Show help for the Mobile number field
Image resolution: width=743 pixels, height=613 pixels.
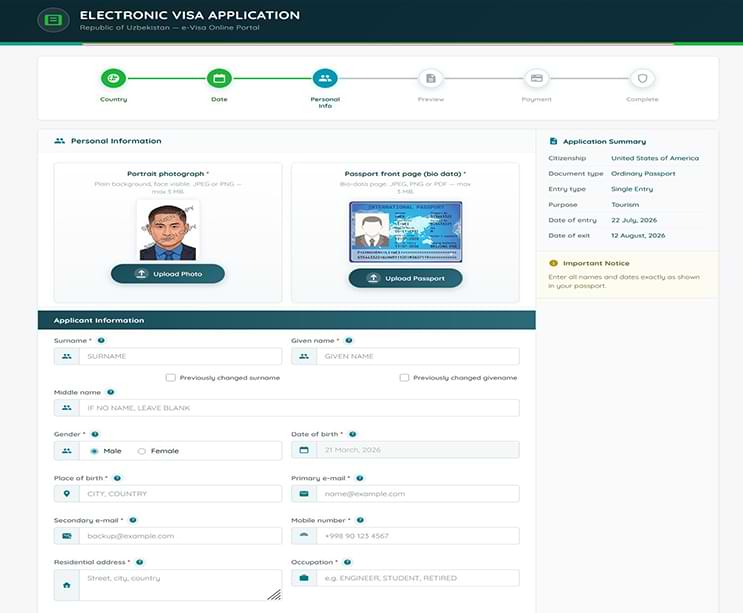(360, 520)
